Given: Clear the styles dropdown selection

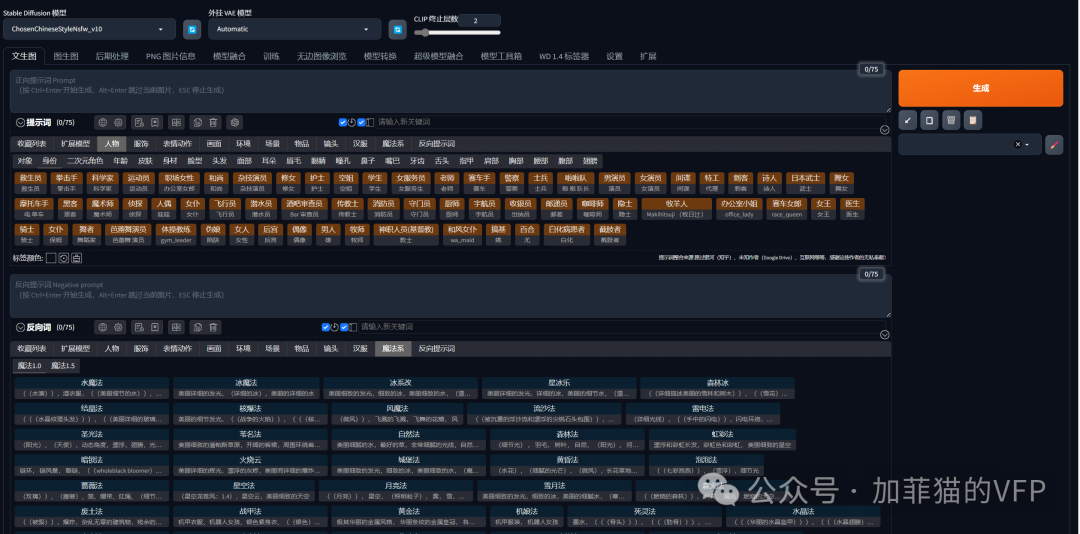Looking at the screenshot, I should tap(1017, 145).
